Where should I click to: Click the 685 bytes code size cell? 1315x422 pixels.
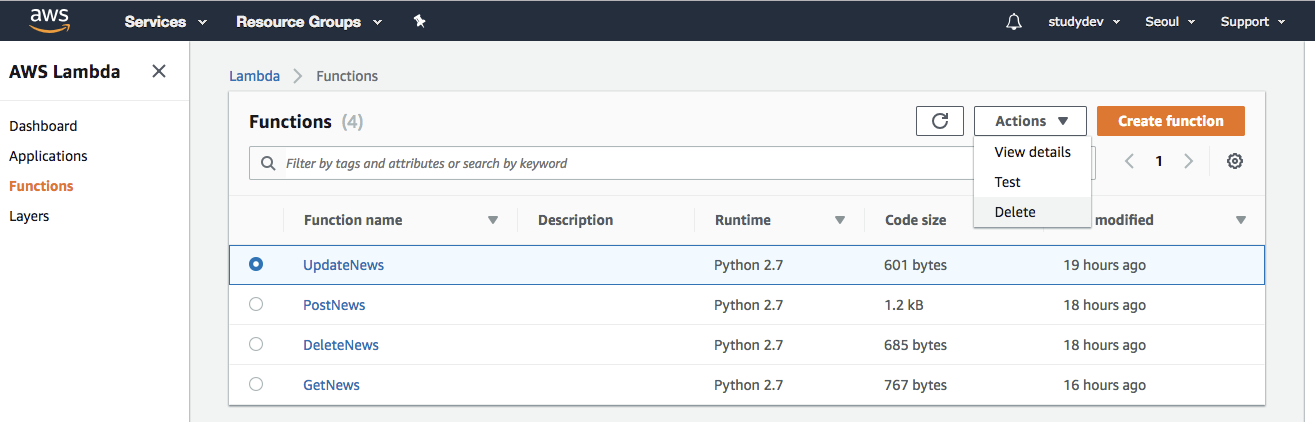[915, 345]
